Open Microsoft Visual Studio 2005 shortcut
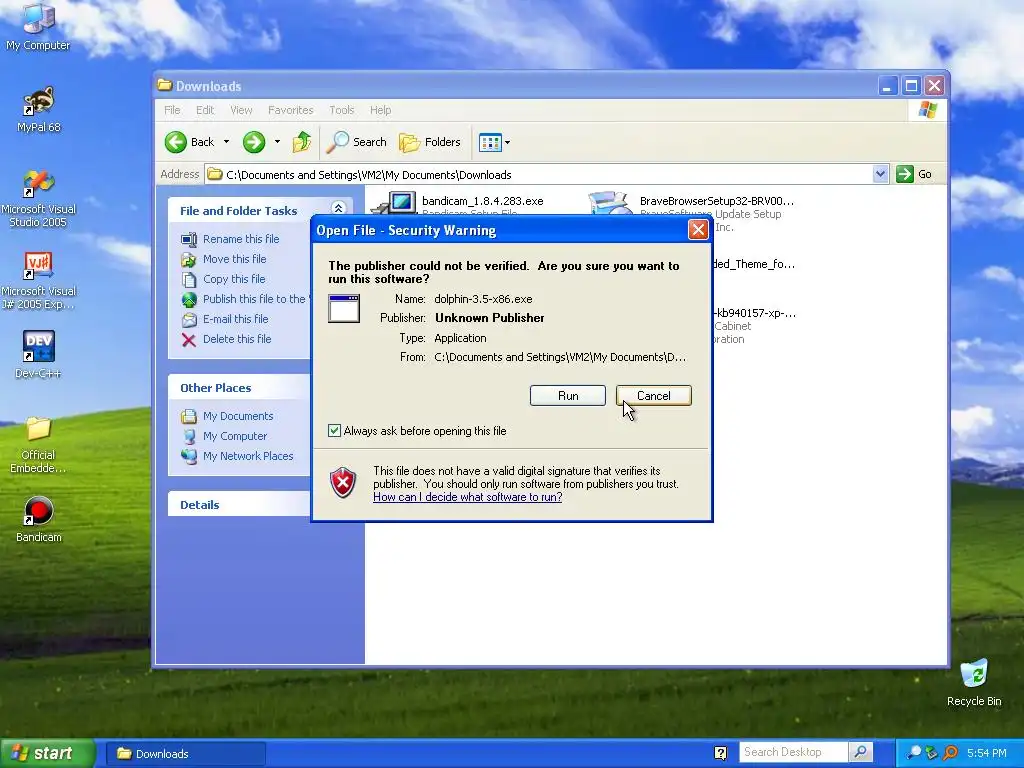Viewport: 1024px width, 768px height. coord(38,199)
